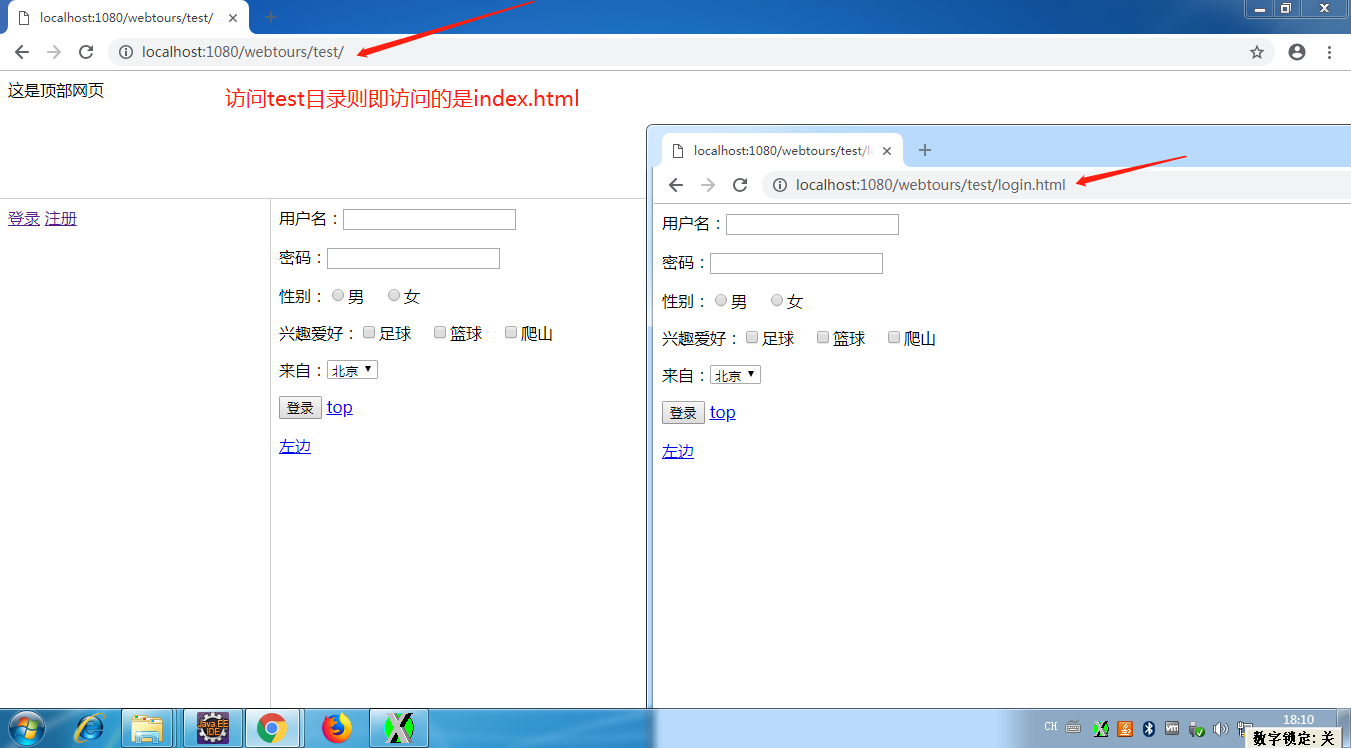Click orange Java tray icon
This screenshot has height=748, width=1351.
(1125, 728)
